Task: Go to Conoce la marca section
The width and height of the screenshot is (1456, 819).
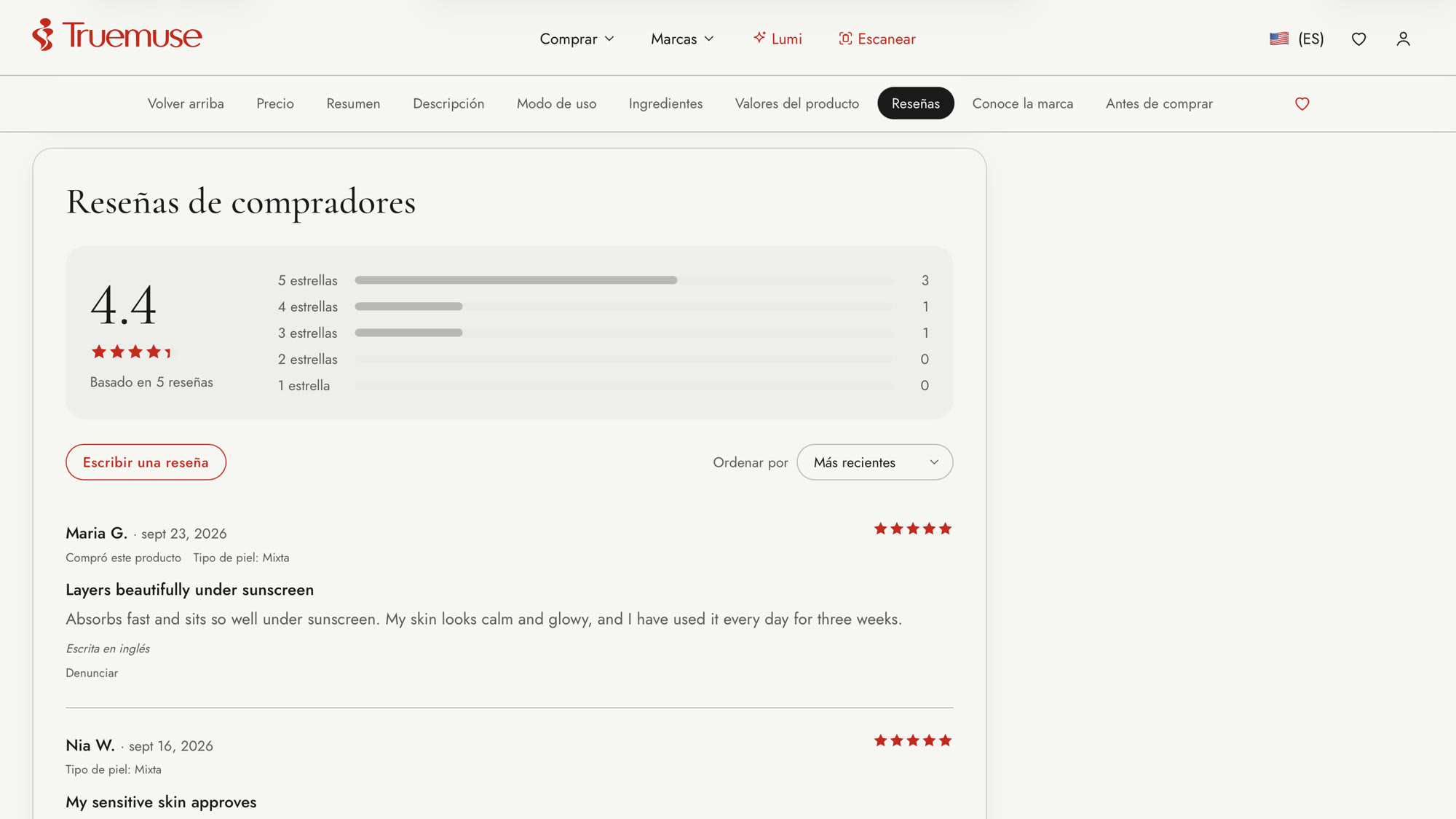Action: [1023, 103]
